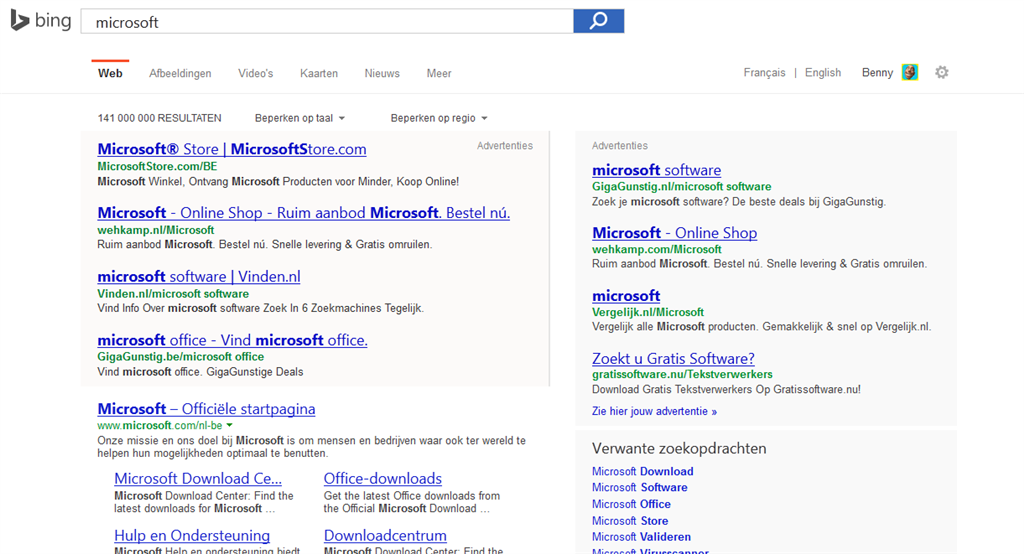The image size is (1024, 554).
Task: Open the Nieuws tab
Action: pyautogui.click(x=382, y=73)
